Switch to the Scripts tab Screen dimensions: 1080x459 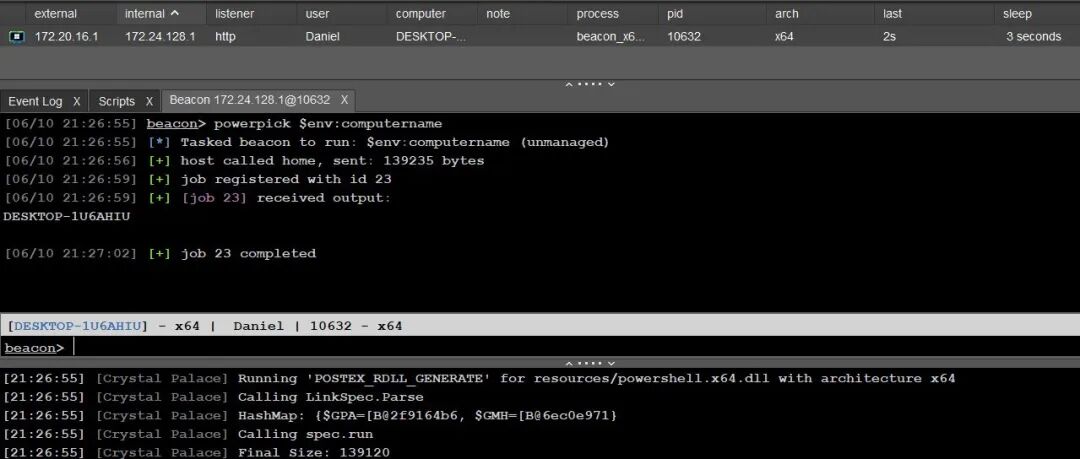(116, 101)
